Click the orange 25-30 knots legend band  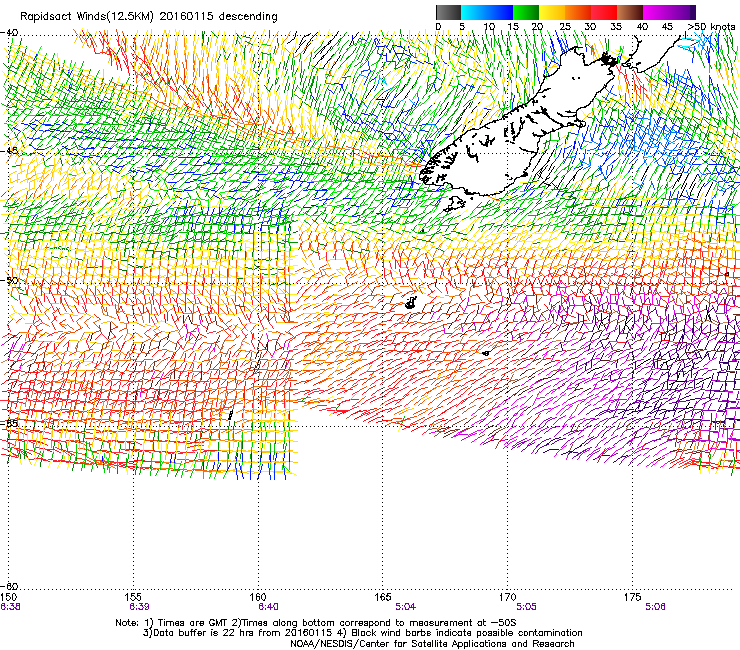578,12
